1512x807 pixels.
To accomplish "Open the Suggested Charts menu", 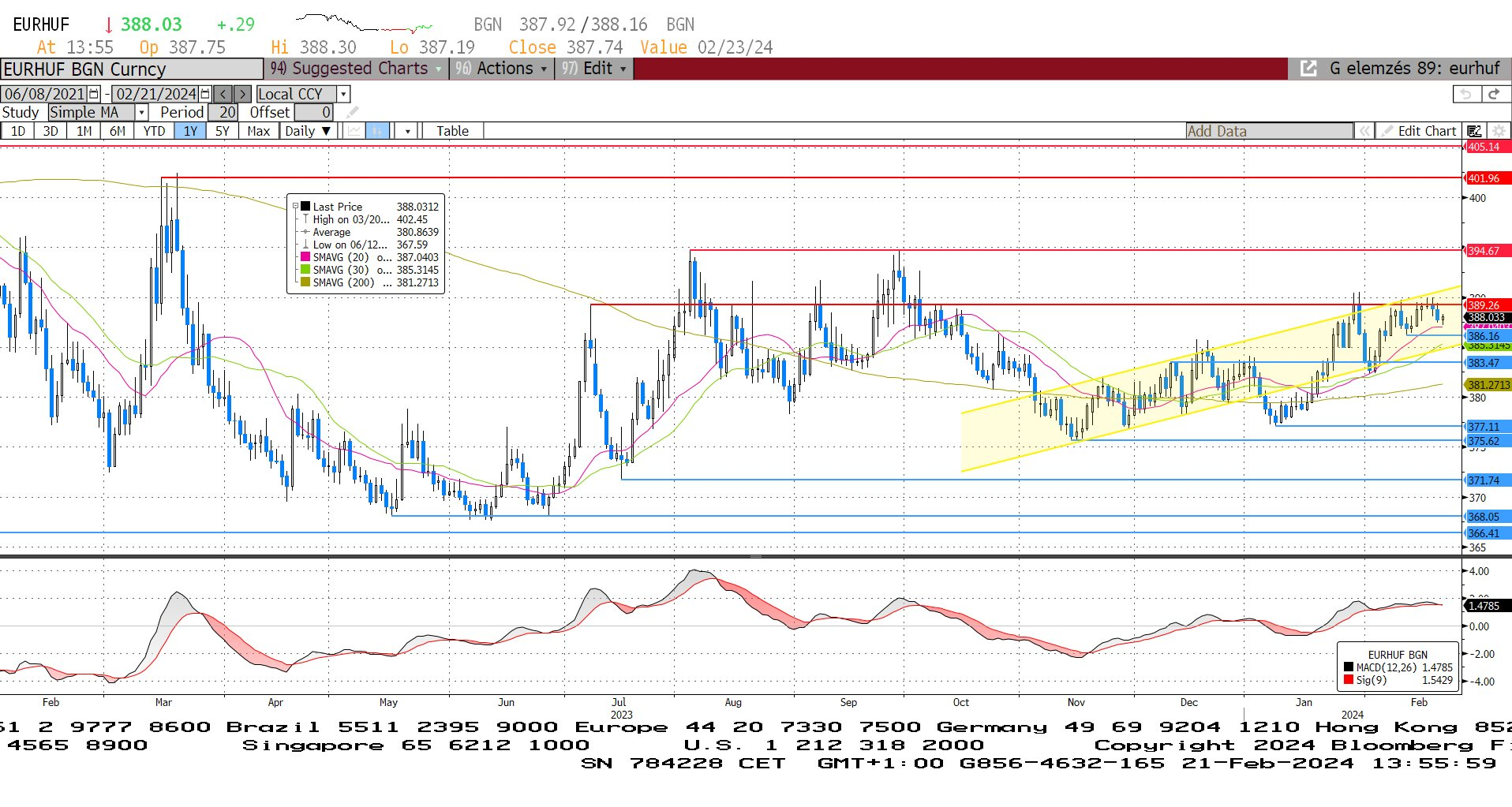I will point(356,69).
